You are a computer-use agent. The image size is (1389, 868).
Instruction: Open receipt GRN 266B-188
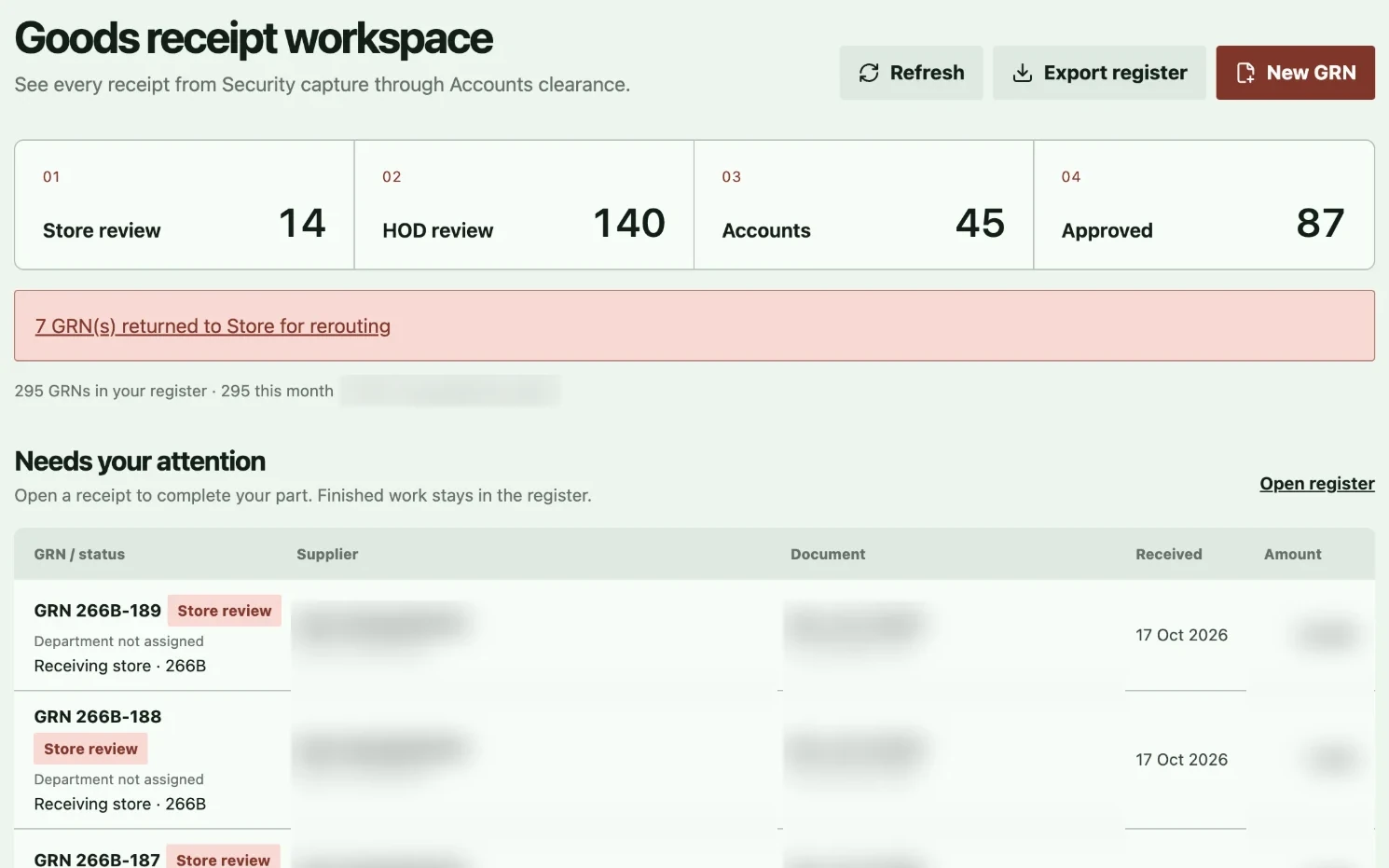98,717
